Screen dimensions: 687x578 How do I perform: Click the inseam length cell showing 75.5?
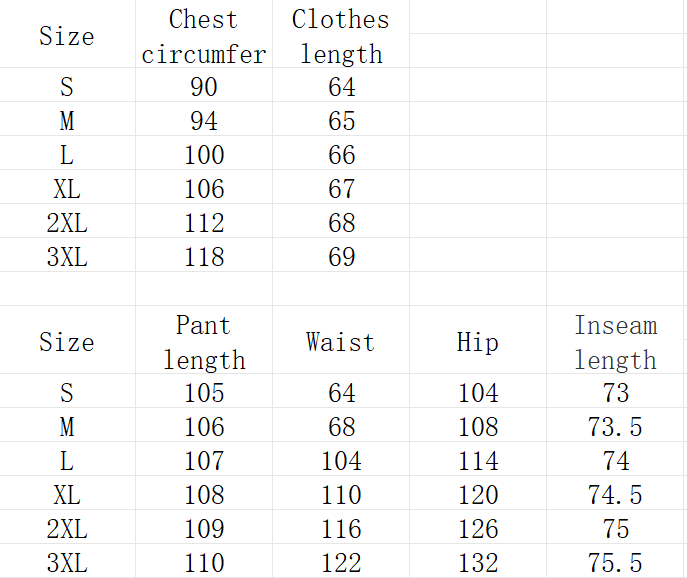coord(616,563)
